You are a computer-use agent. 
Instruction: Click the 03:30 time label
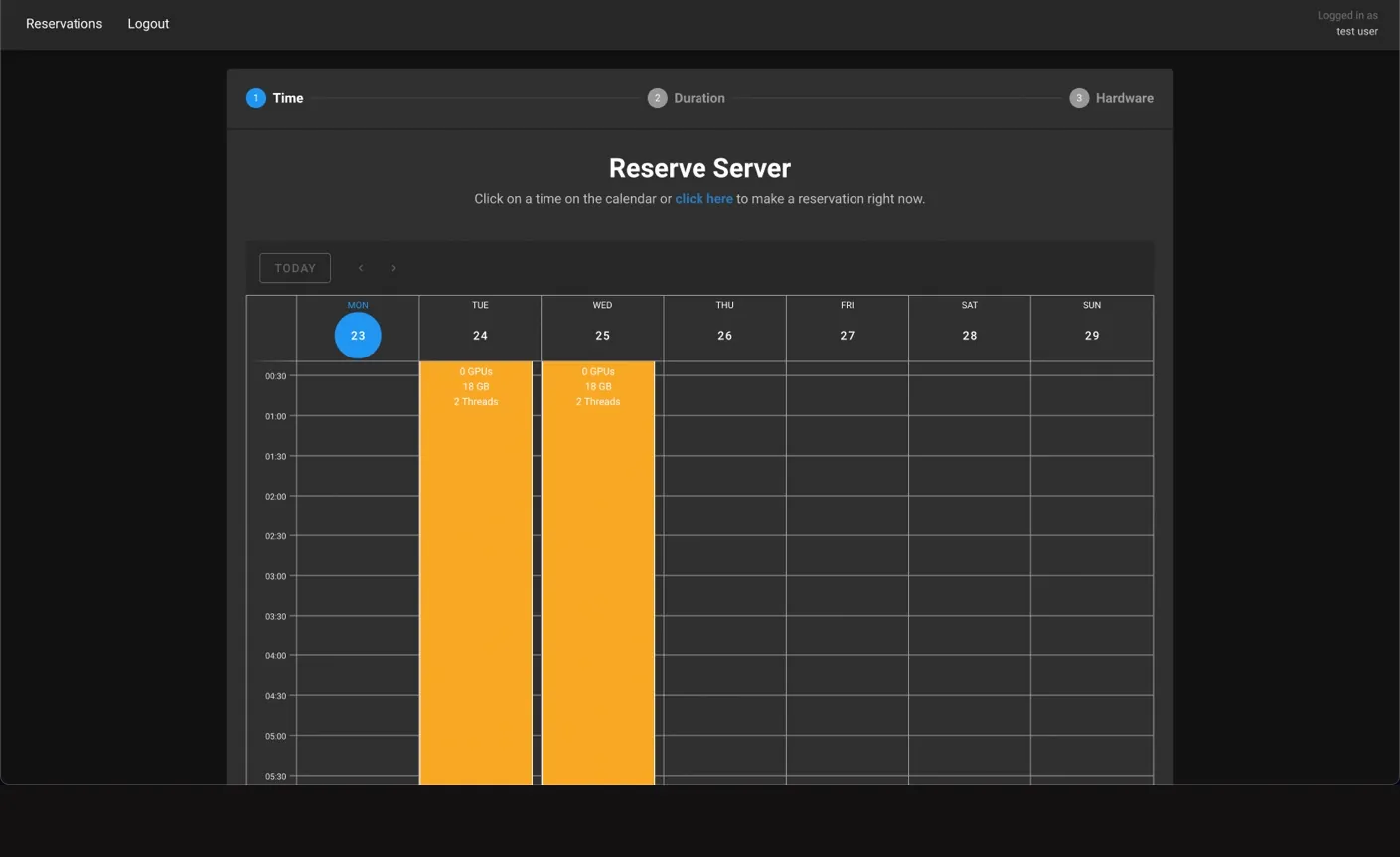(275, 617)
